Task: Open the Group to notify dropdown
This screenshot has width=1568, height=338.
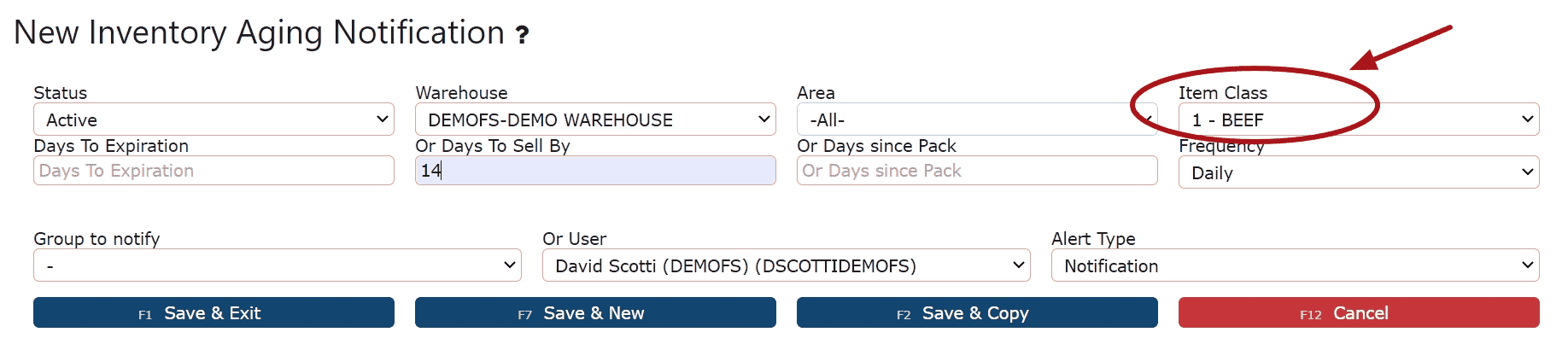Action: coord(278,265)
